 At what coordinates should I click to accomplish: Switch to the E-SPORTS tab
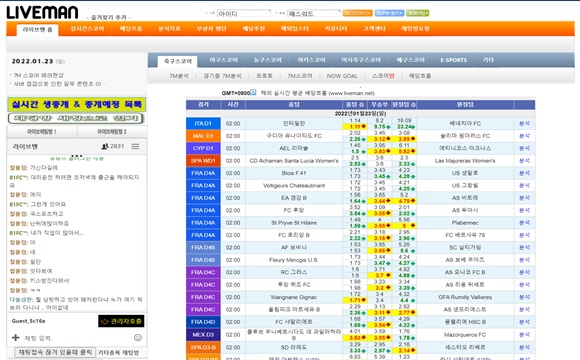click(x=453, y=60)
